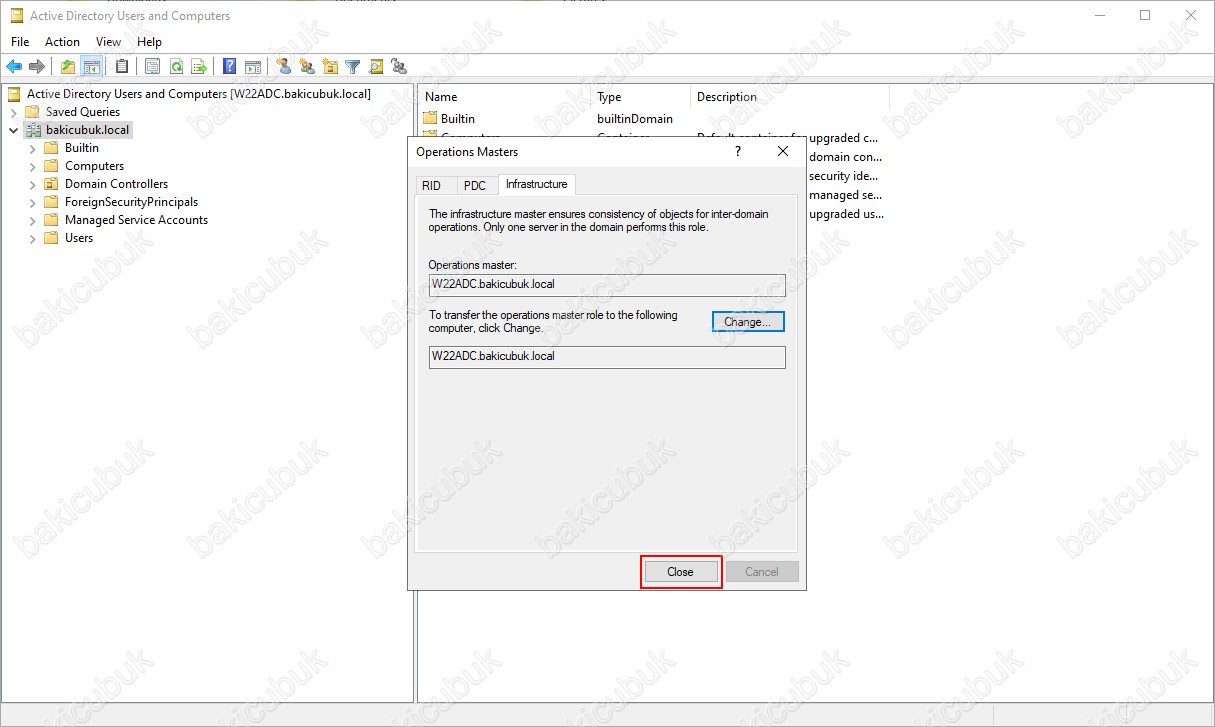Click the transfer target computer field
The height and width of the screenshot is (727, 1215).
click(x=607, y=356)
